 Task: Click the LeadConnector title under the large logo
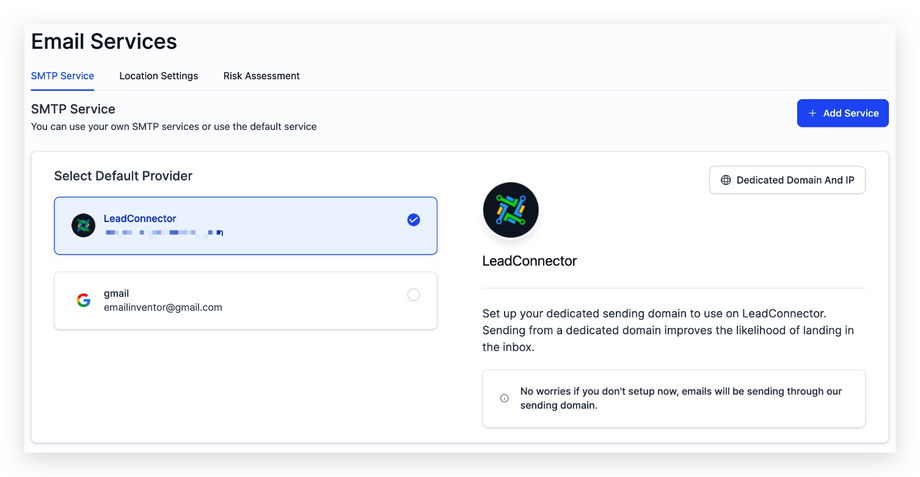(529, 261)
